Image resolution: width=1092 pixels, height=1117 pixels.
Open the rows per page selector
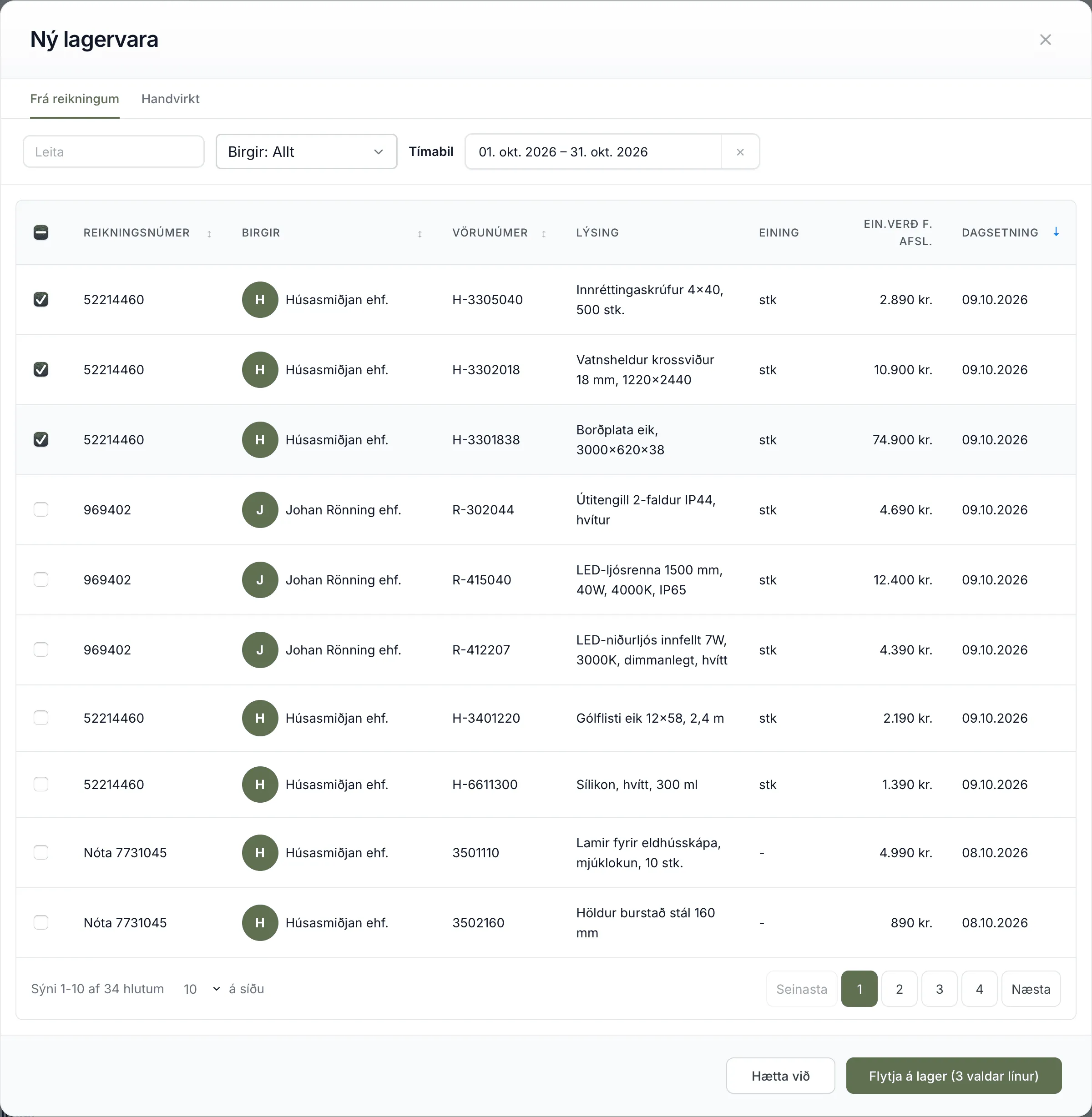click(201, 989)
